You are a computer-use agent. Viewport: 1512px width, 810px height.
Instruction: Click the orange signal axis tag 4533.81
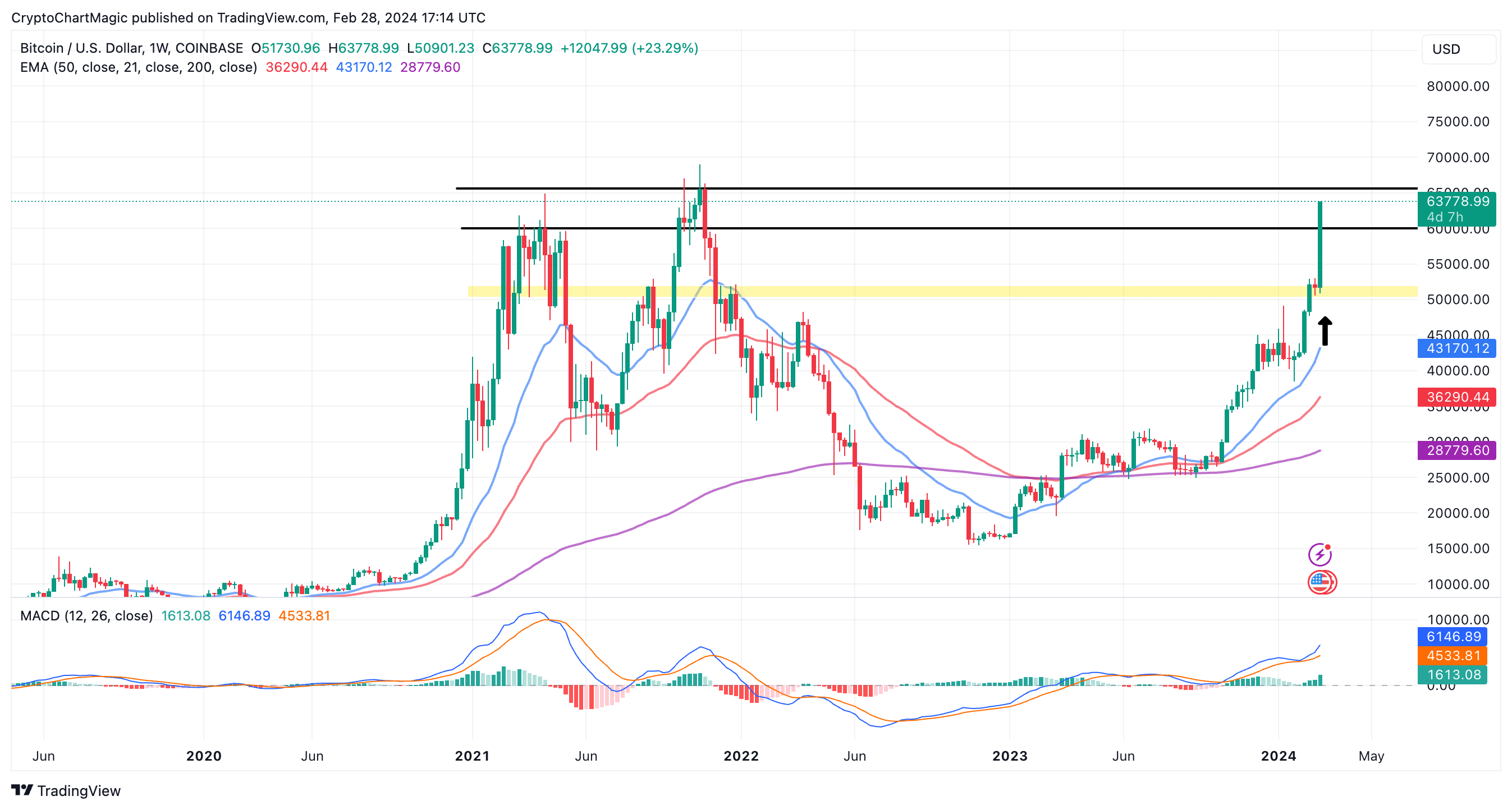[x=1452, y=656]
